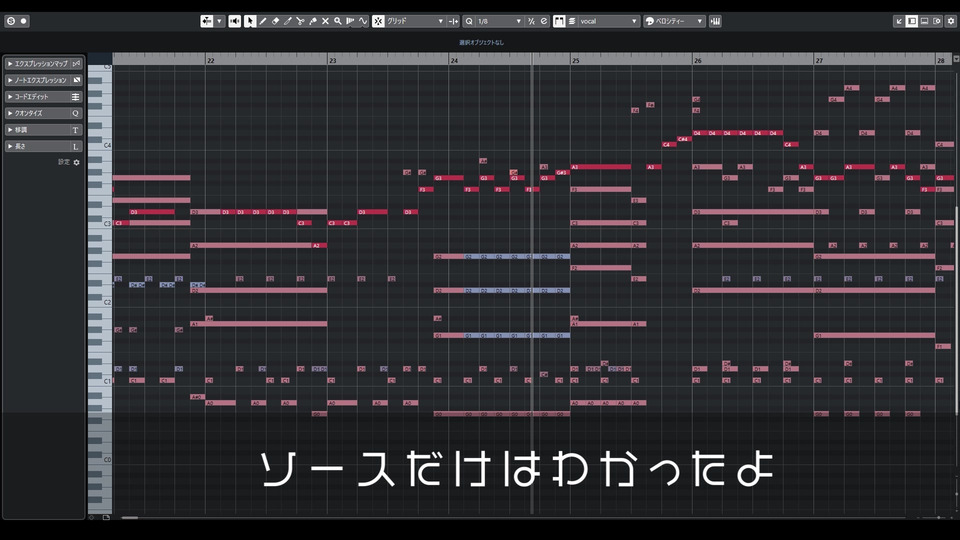Expand the 長さ section

pos(43,146)
